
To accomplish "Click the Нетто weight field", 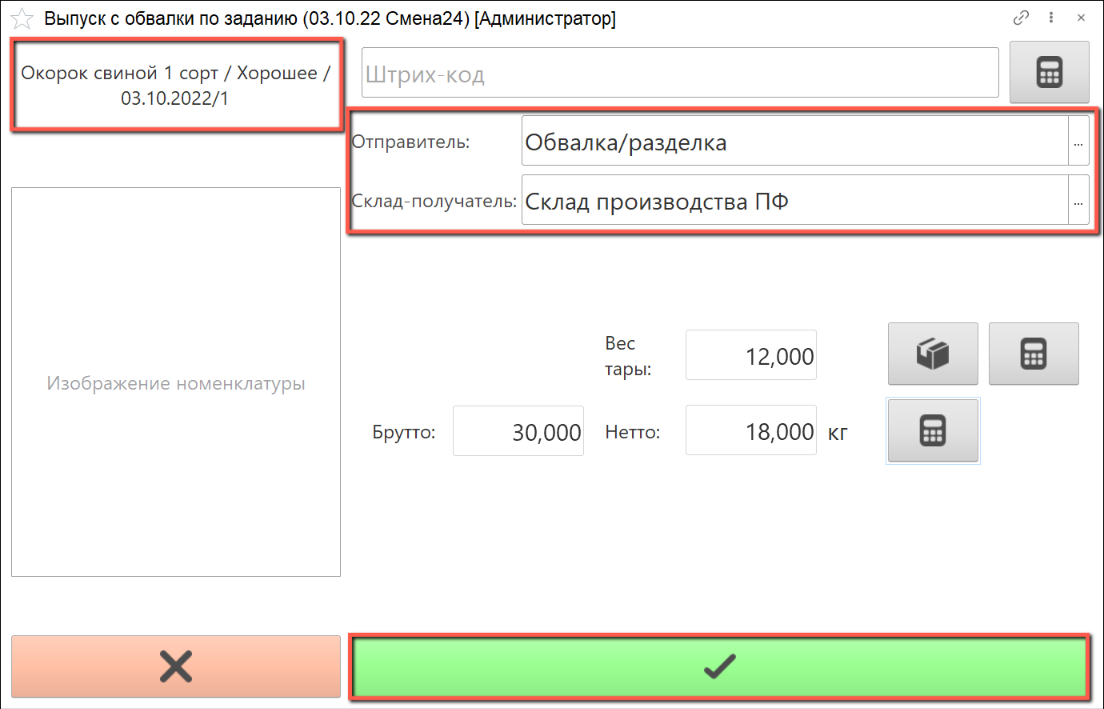I will pyautogui.click(x=751, y=432).
